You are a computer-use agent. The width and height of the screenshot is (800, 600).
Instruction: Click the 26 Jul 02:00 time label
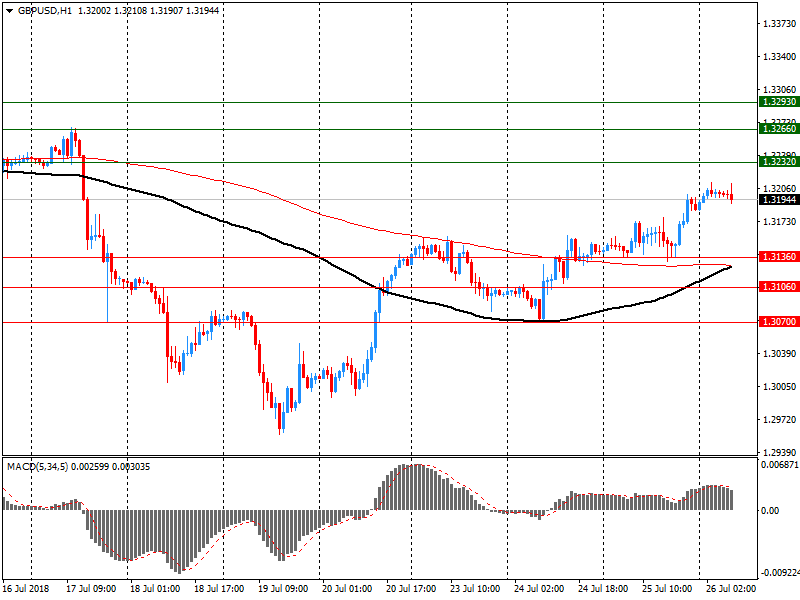(x=731, y=589)
